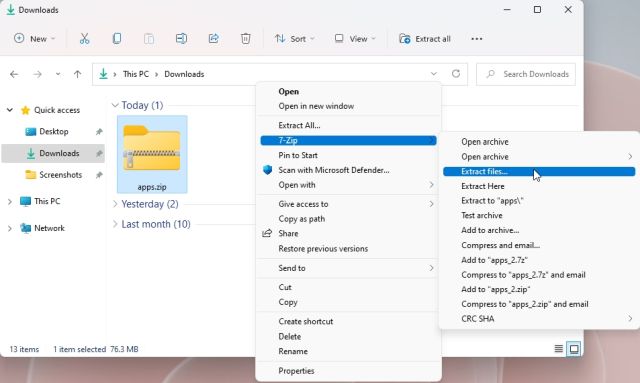Select the apps.zip file thumbnail
This screenshot has width=640, height=383.
point(152,154)
